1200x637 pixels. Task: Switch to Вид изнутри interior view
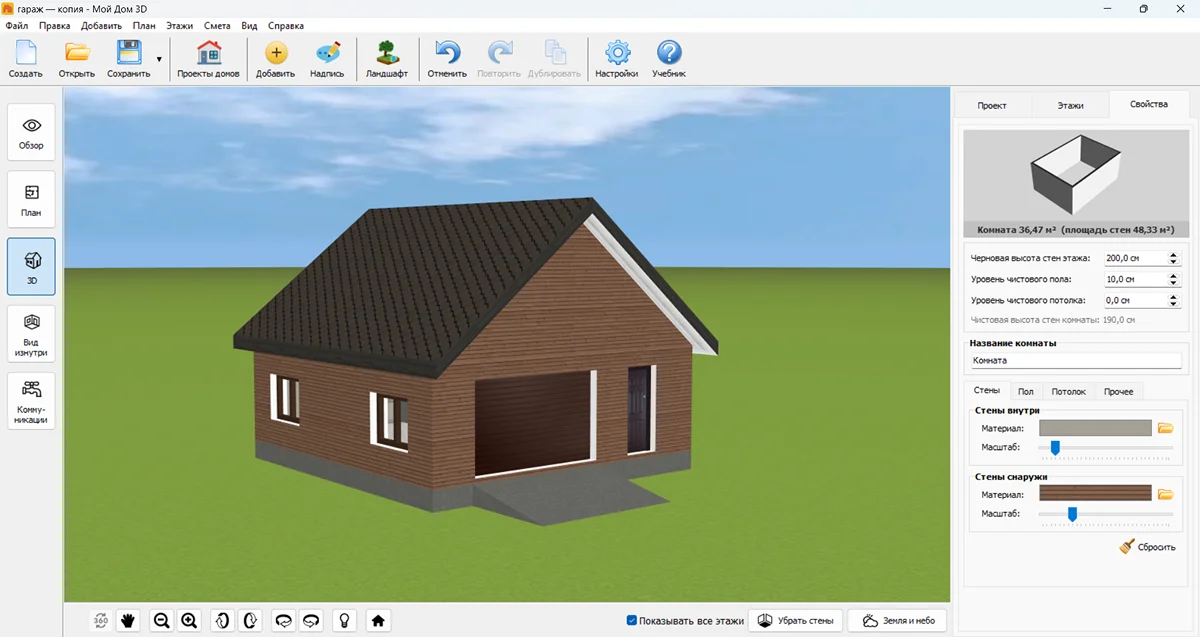[x=31, y=334]
